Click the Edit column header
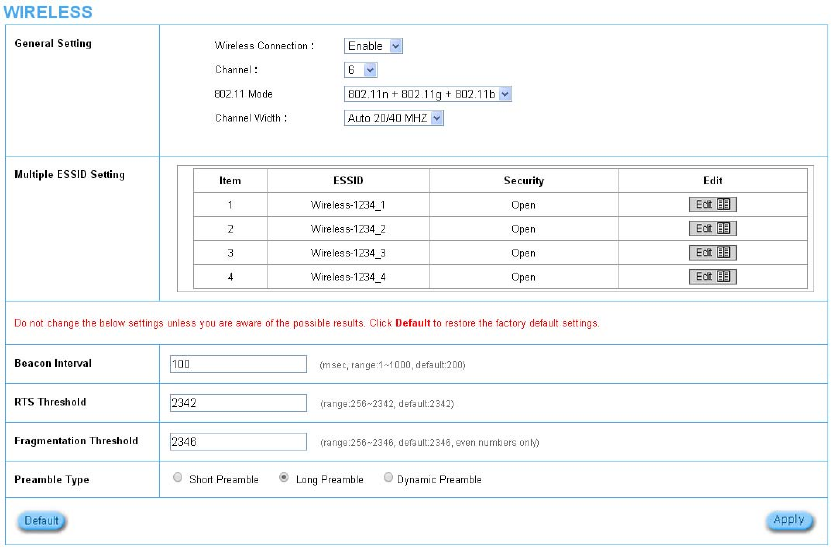This screenshot has width=831, height=548. (712, 181)
